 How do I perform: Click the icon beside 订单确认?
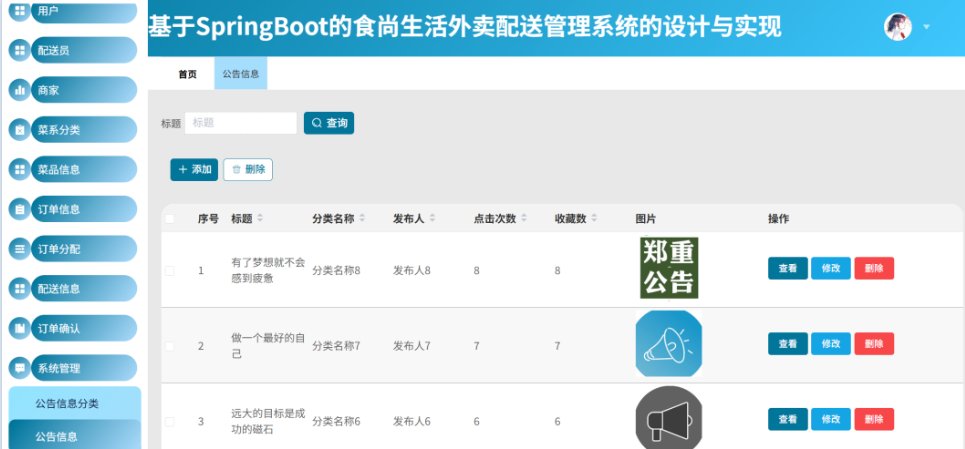click(x=20, y=328)
